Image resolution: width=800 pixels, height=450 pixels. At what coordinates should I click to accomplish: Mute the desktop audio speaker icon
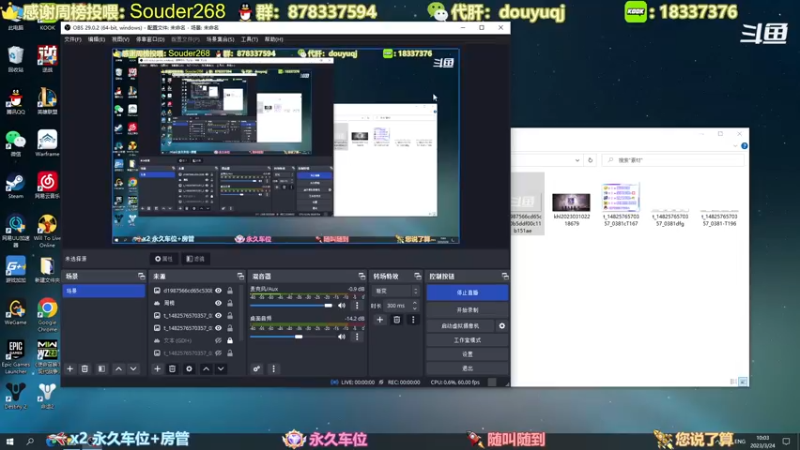point(342,337)
